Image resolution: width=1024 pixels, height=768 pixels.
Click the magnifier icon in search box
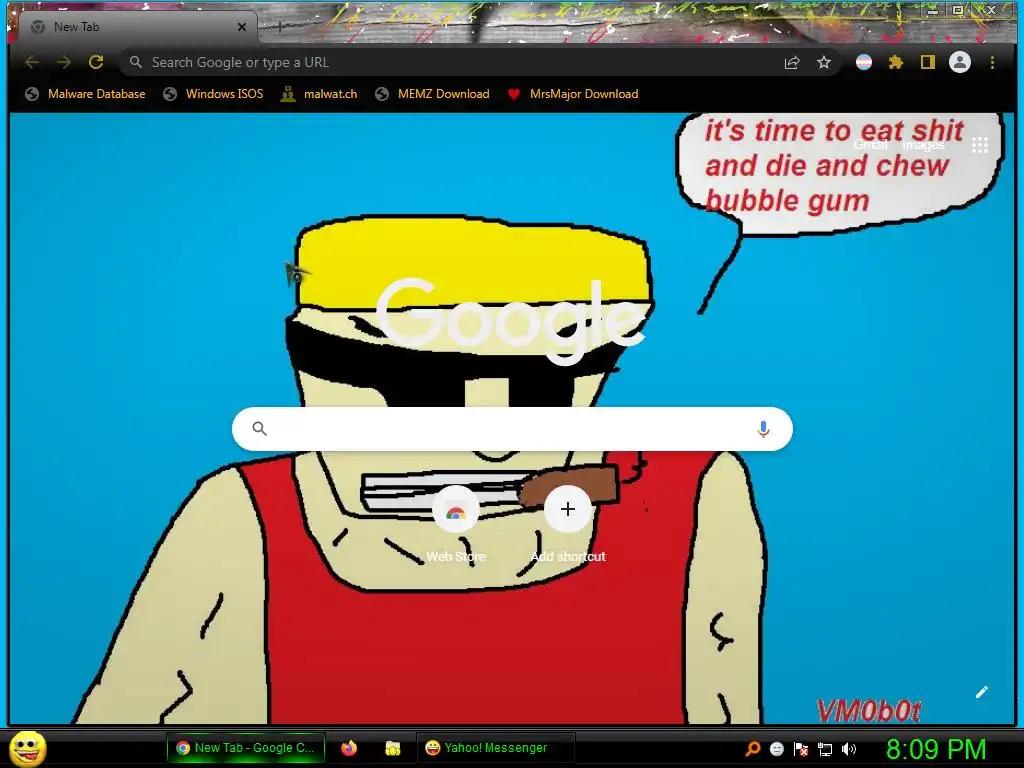coord(259,428)
